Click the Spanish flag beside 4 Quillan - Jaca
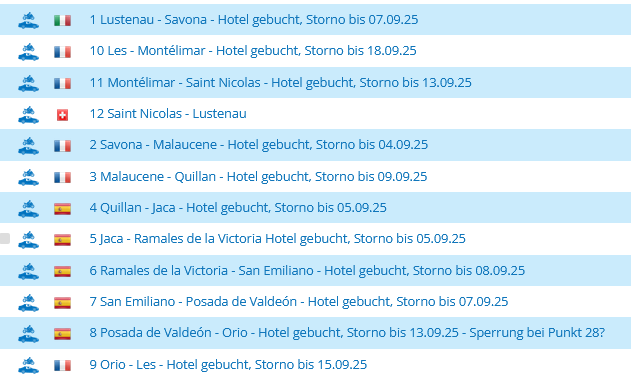This screenshot has width=631, height=380. [x=62, y=209]
